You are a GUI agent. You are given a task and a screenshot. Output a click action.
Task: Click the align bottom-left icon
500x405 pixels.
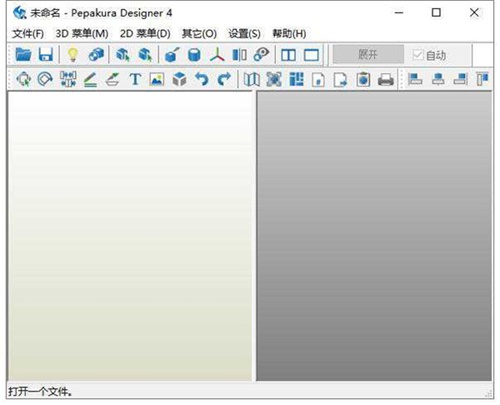(415, 79)
